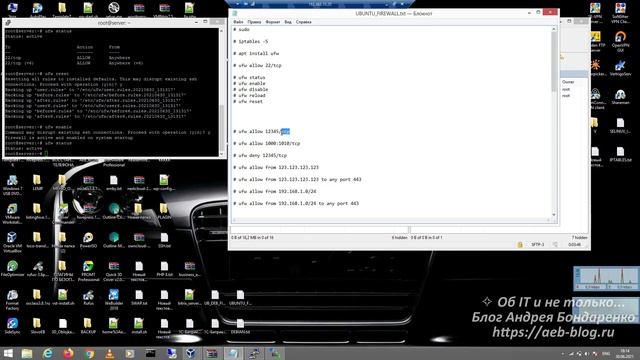This screenshot has height=360, width=640.
Task: Click the line '# iptables -S'
Action: (251, 42)
